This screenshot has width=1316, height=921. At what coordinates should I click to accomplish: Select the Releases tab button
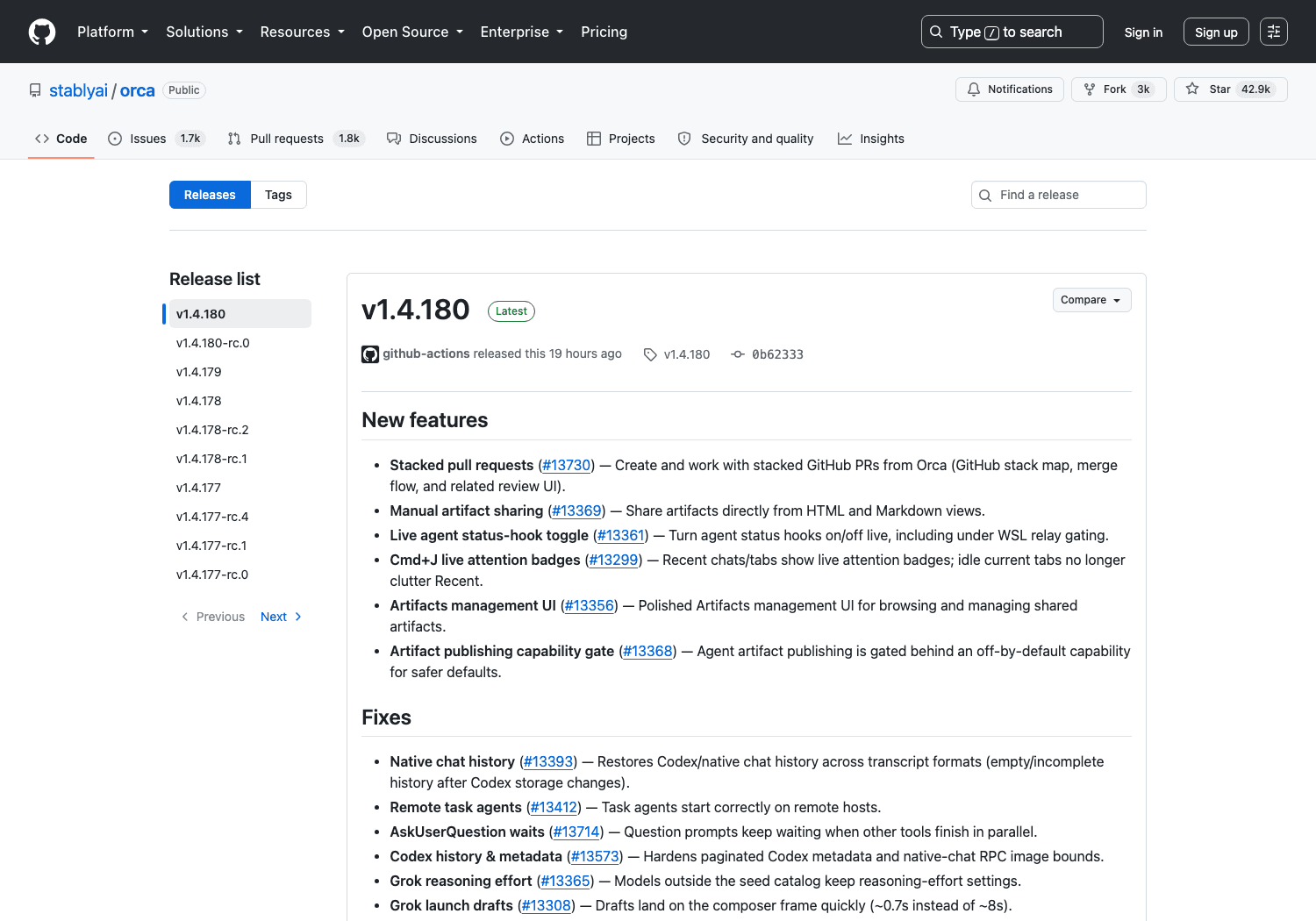click(x=210, y=195)
